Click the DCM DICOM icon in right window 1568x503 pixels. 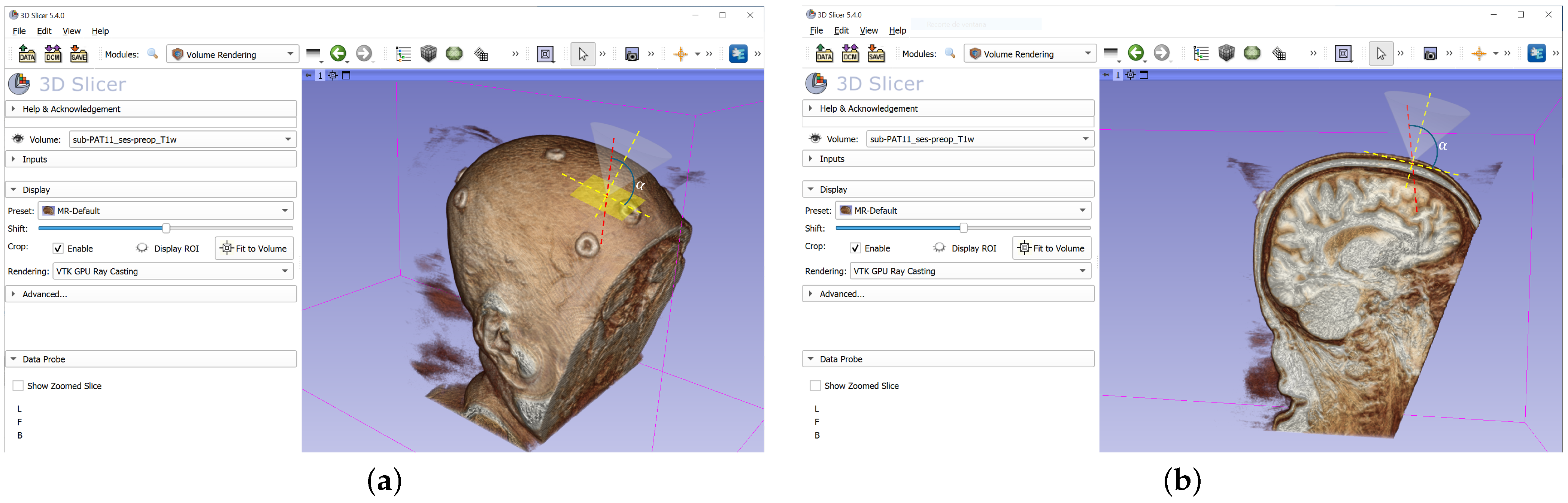(850, 54)
